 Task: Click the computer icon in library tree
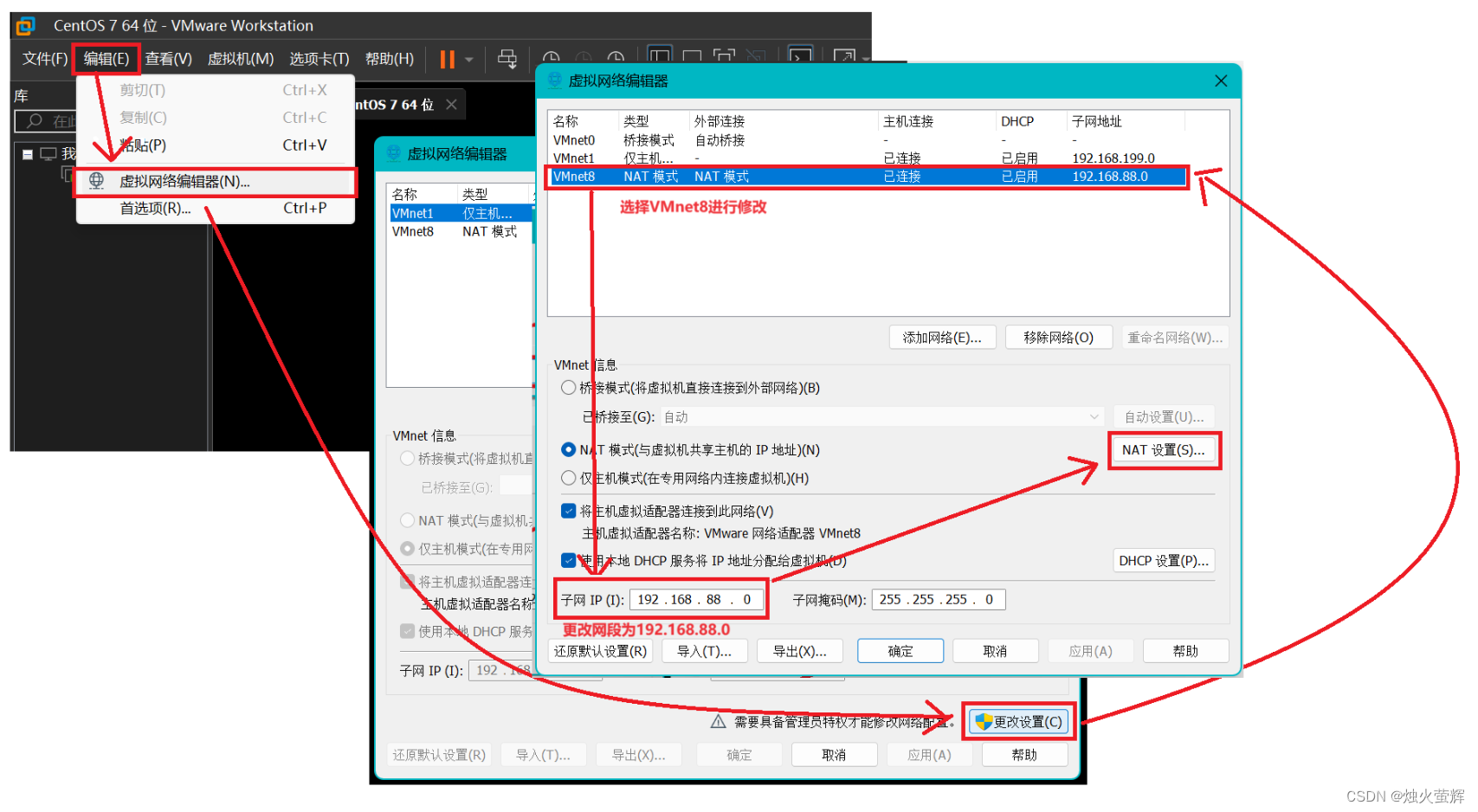point(48,154)
